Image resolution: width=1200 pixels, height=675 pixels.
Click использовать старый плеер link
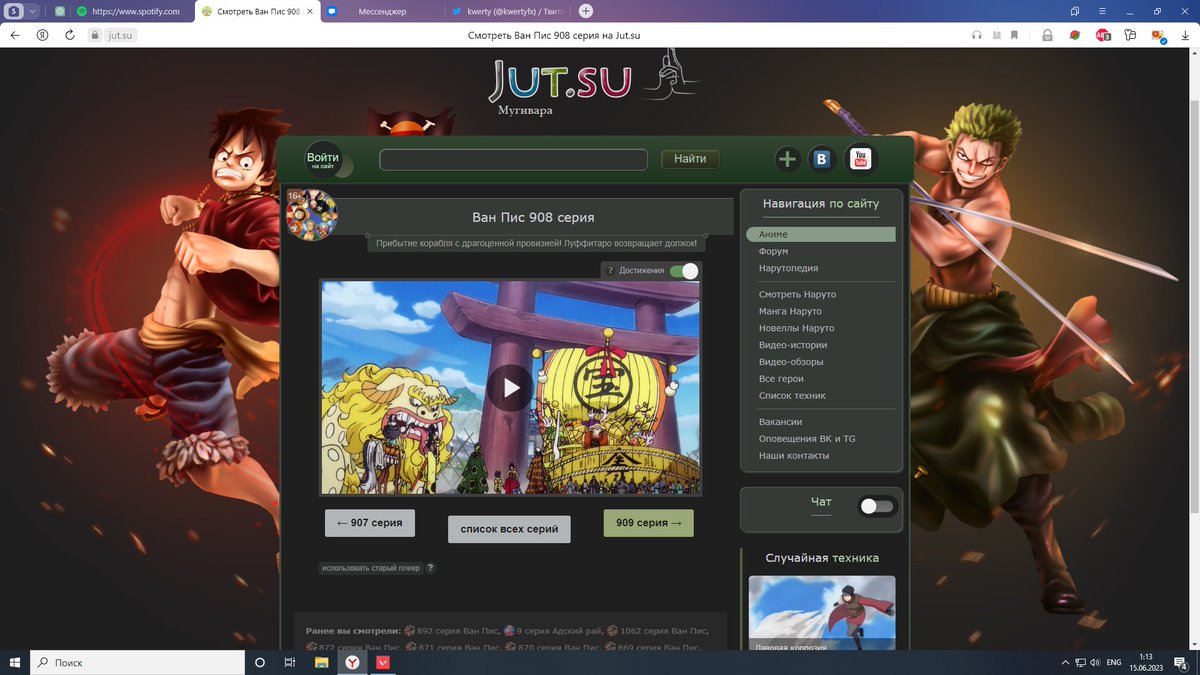tap(370, 568)
